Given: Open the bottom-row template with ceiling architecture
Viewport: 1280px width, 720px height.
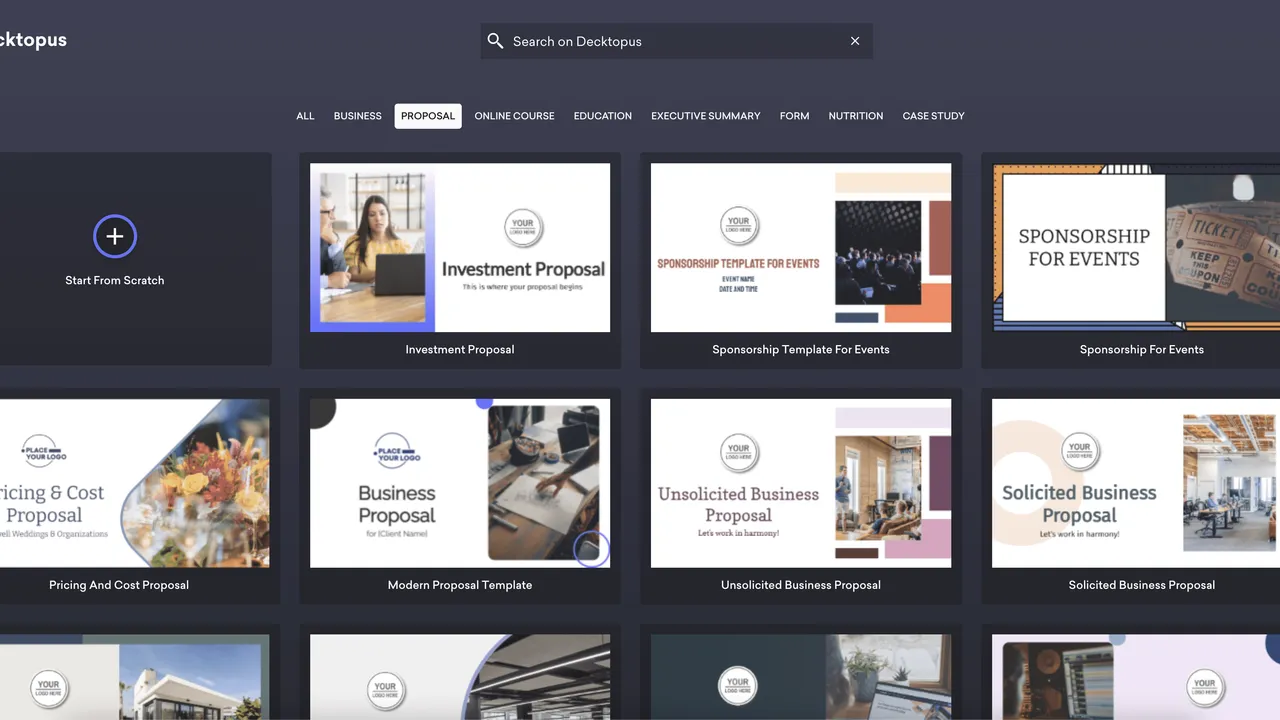Looking at the screenshot, I should pyautogui.click(x=460, y=677).
